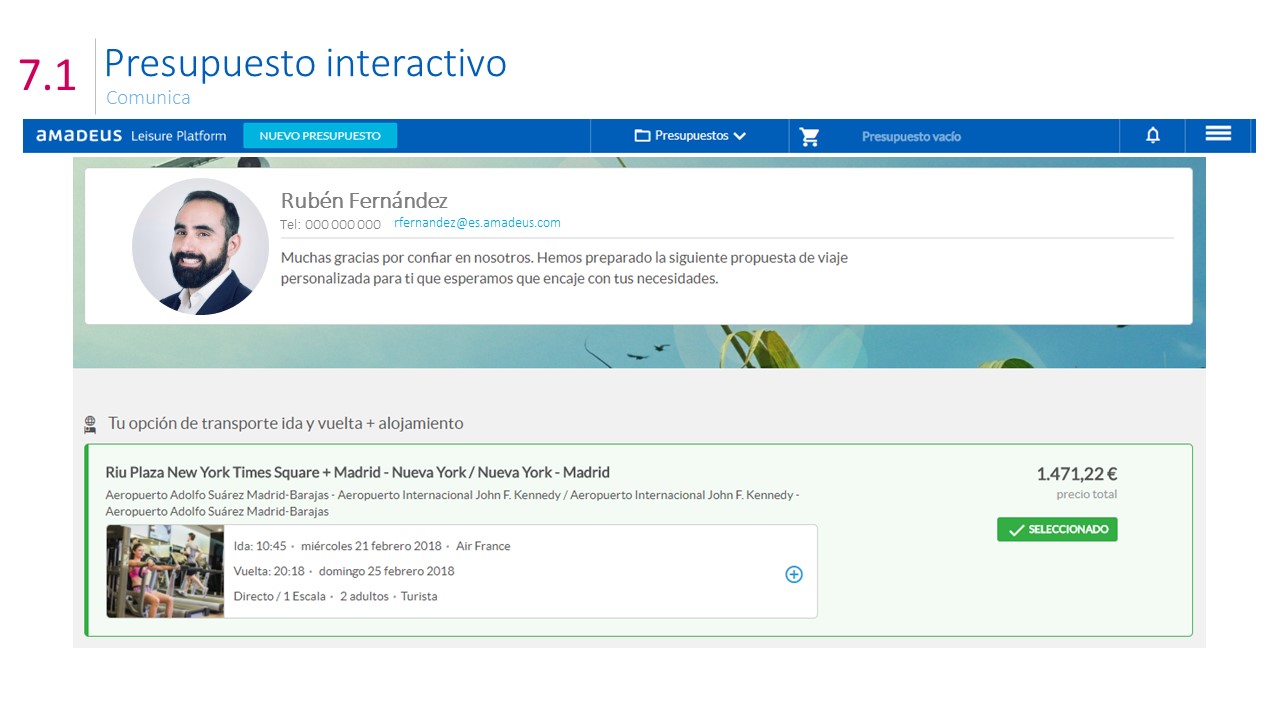1280x720 pixels.
Task: Click the 'Directo / 1 Escala' line
Action: click(x=335, y=596)
